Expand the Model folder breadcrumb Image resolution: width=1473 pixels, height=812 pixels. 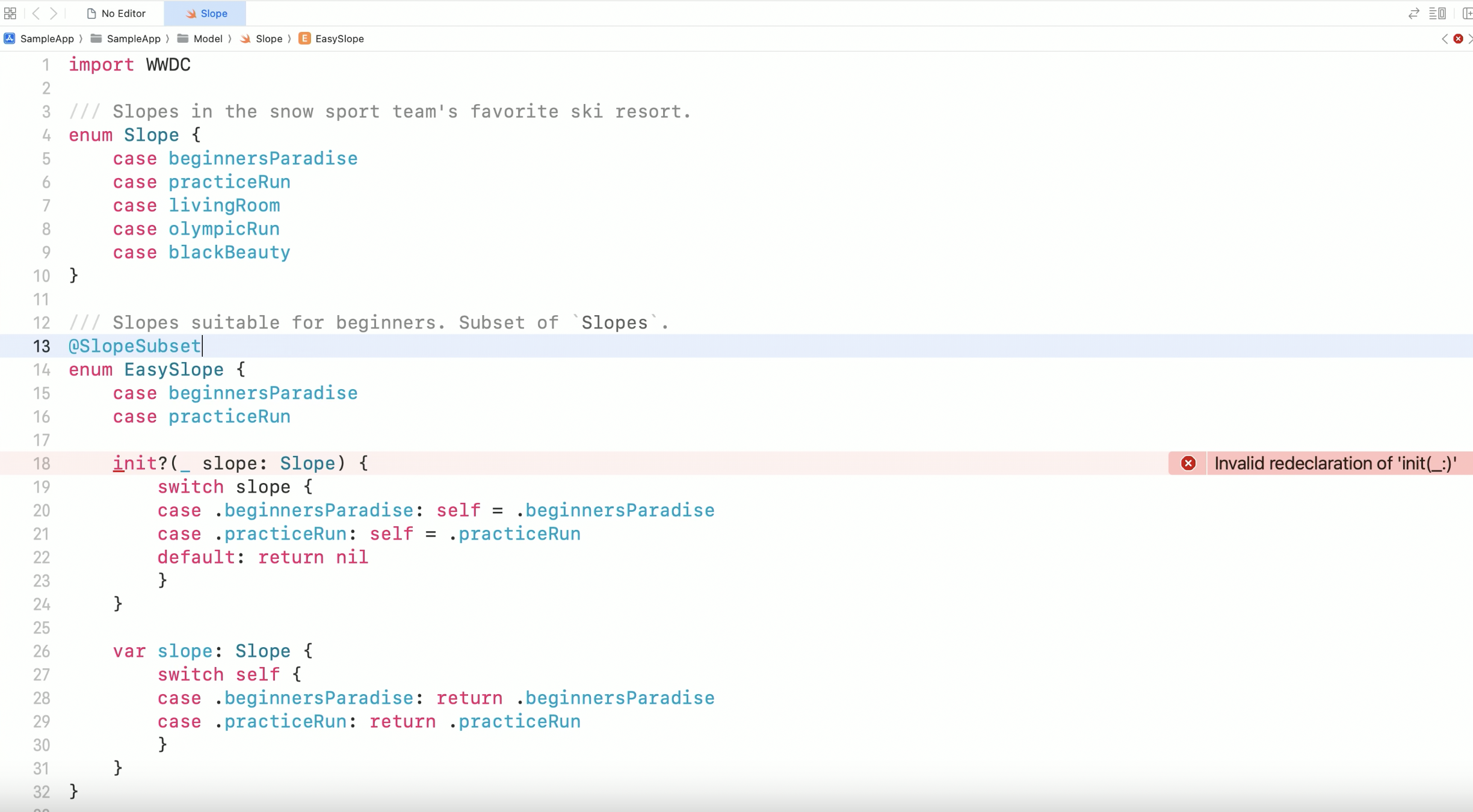(201, 38)
